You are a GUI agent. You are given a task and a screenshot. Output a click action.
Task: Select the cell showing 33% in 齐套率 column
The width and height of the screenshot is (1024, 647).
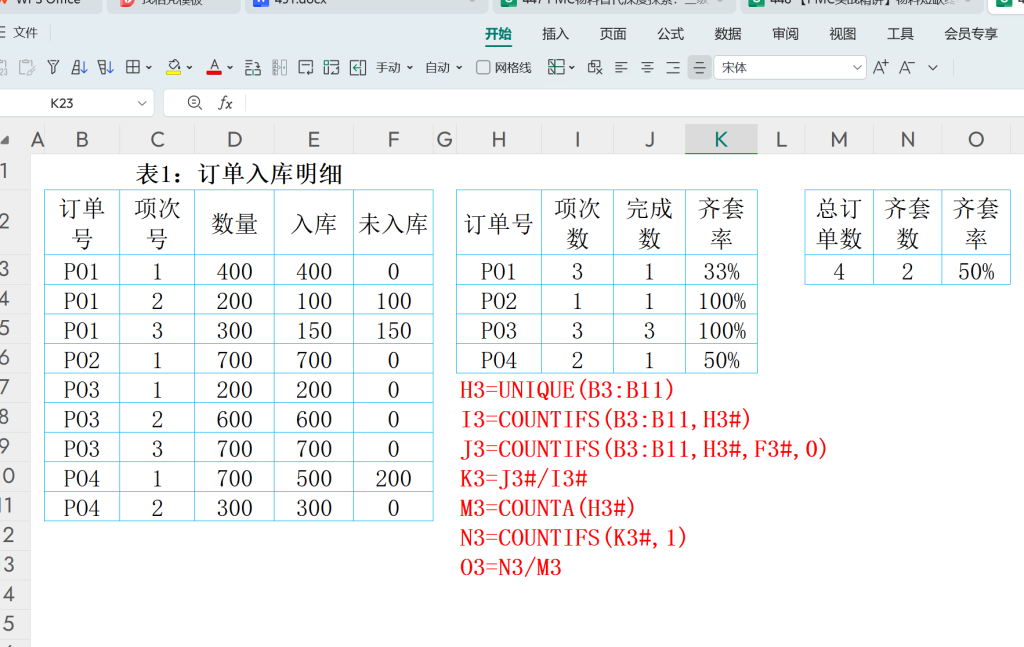pos(722,272)
